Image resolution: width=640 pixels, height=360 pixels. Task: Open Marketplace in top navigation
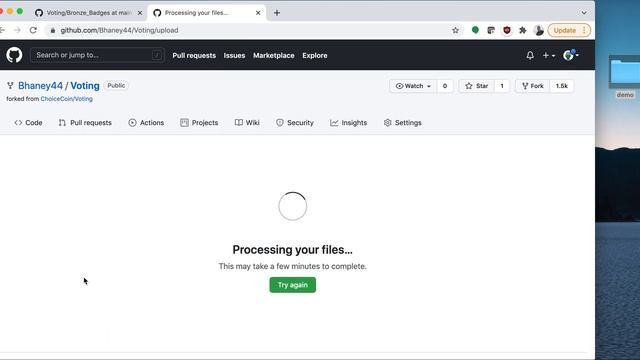coord(273,55)
